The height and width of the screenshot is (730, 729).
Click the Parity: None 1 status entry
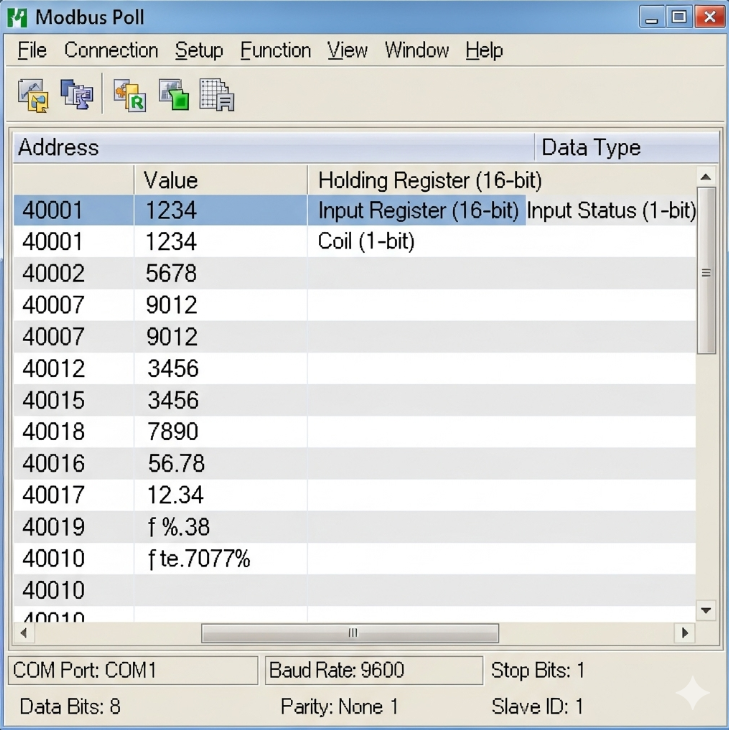339,706
